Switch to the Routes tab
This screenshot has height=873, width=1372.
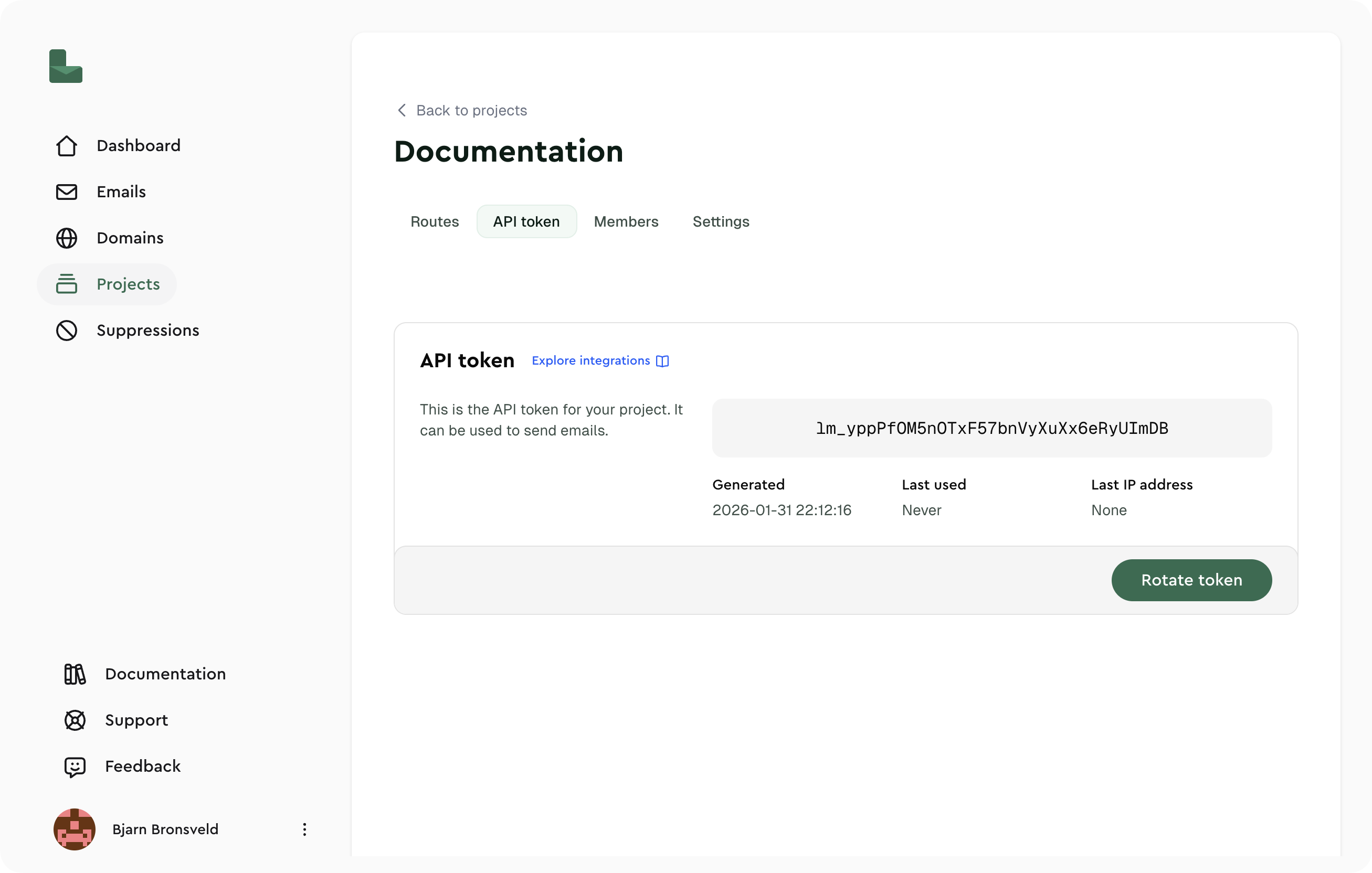(434, 221)
